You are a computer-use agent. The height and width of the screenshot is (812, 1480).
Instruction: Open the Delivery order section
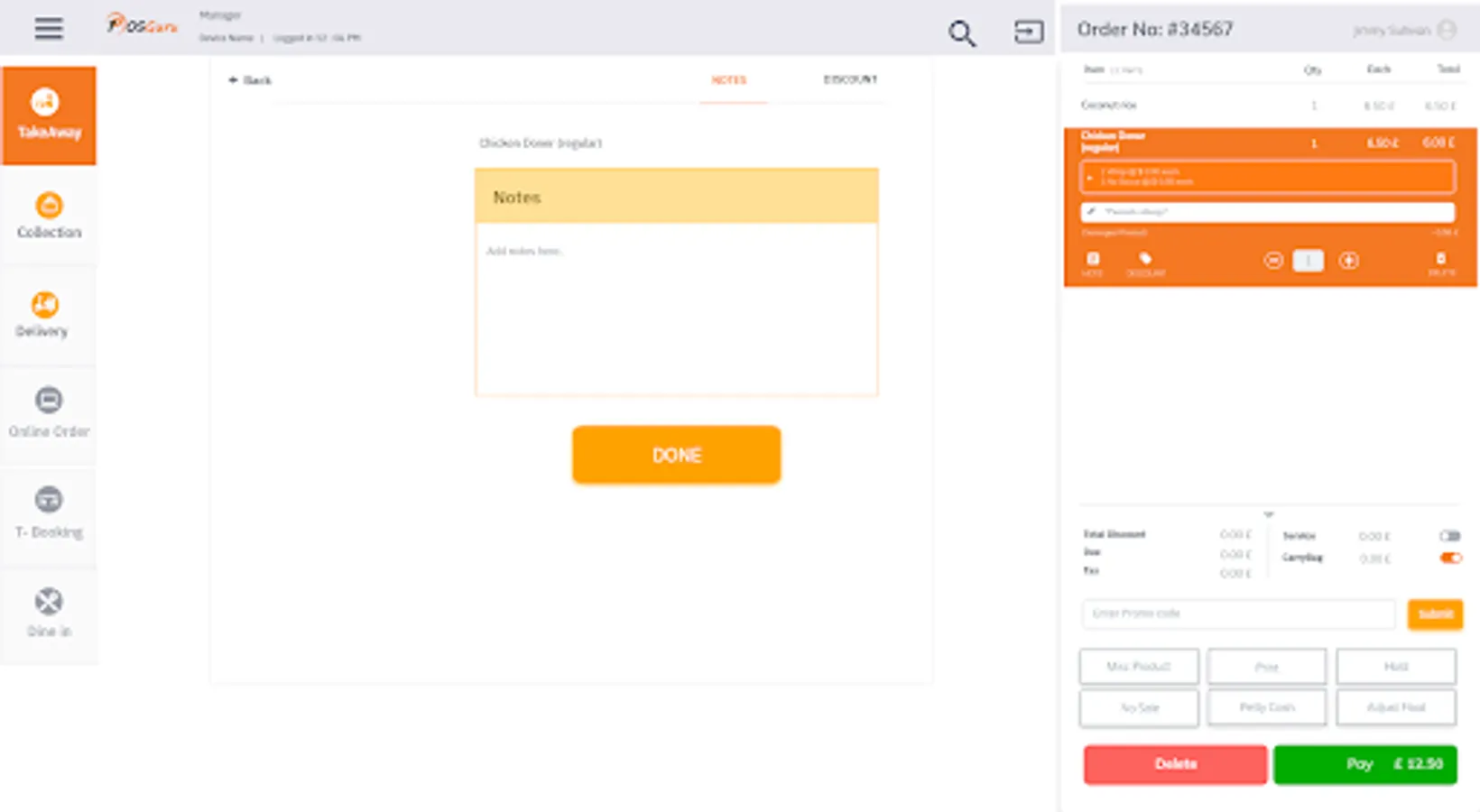49,316
